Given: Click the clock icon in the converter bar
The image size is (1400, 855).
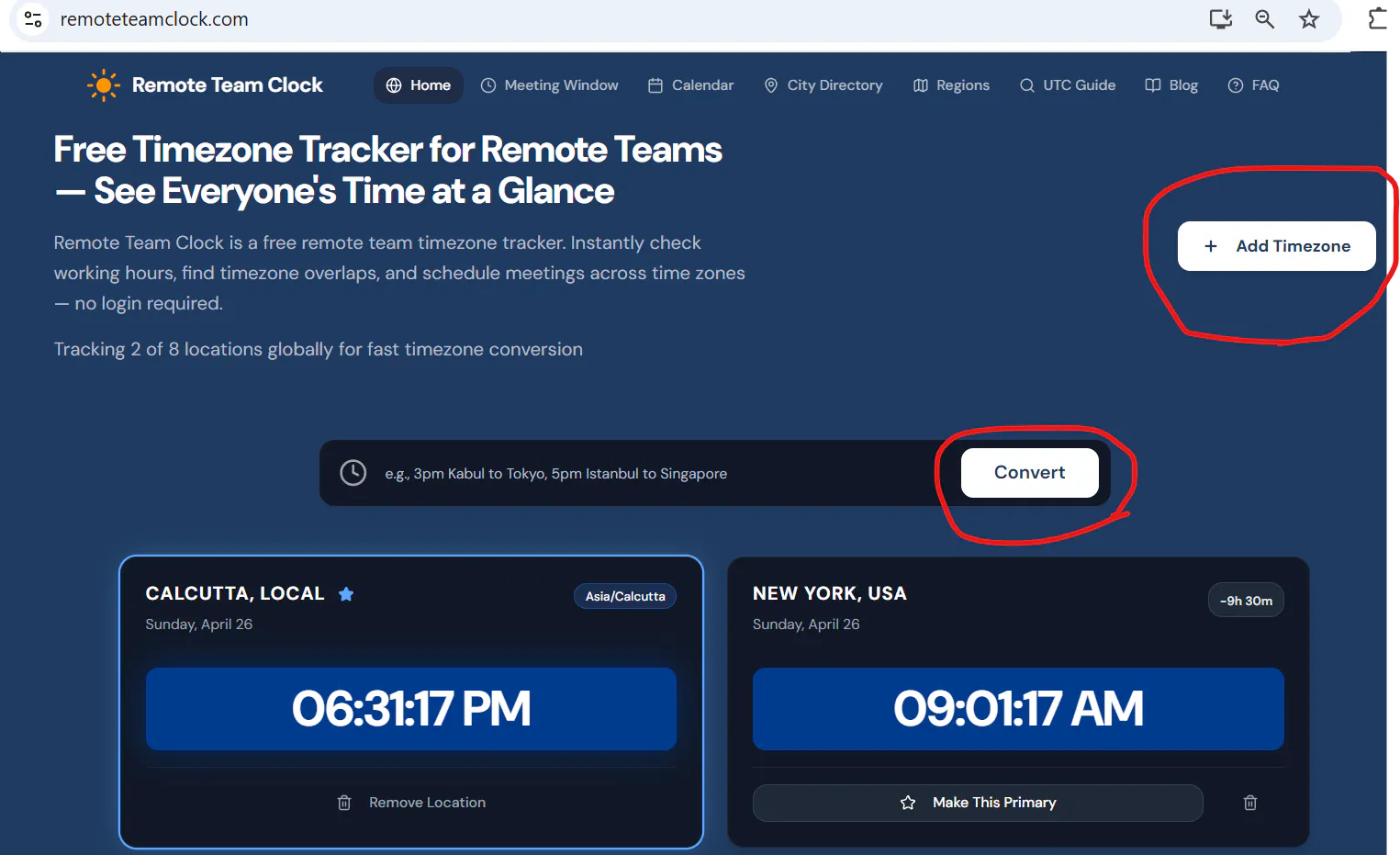Looking at the screenshot, I should point(353,473).
